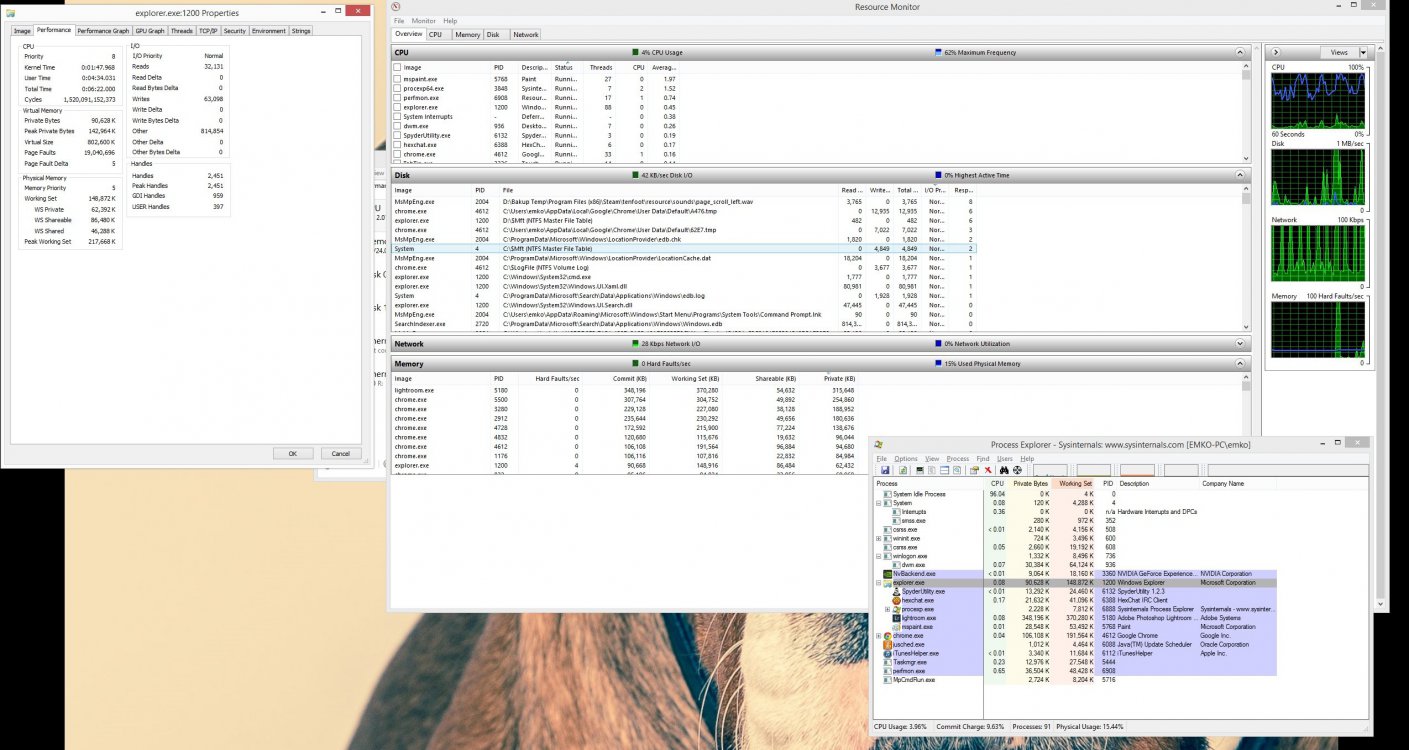
Task: Tick the System Interrupts checkbox
Action: click(x=398, y=117)
